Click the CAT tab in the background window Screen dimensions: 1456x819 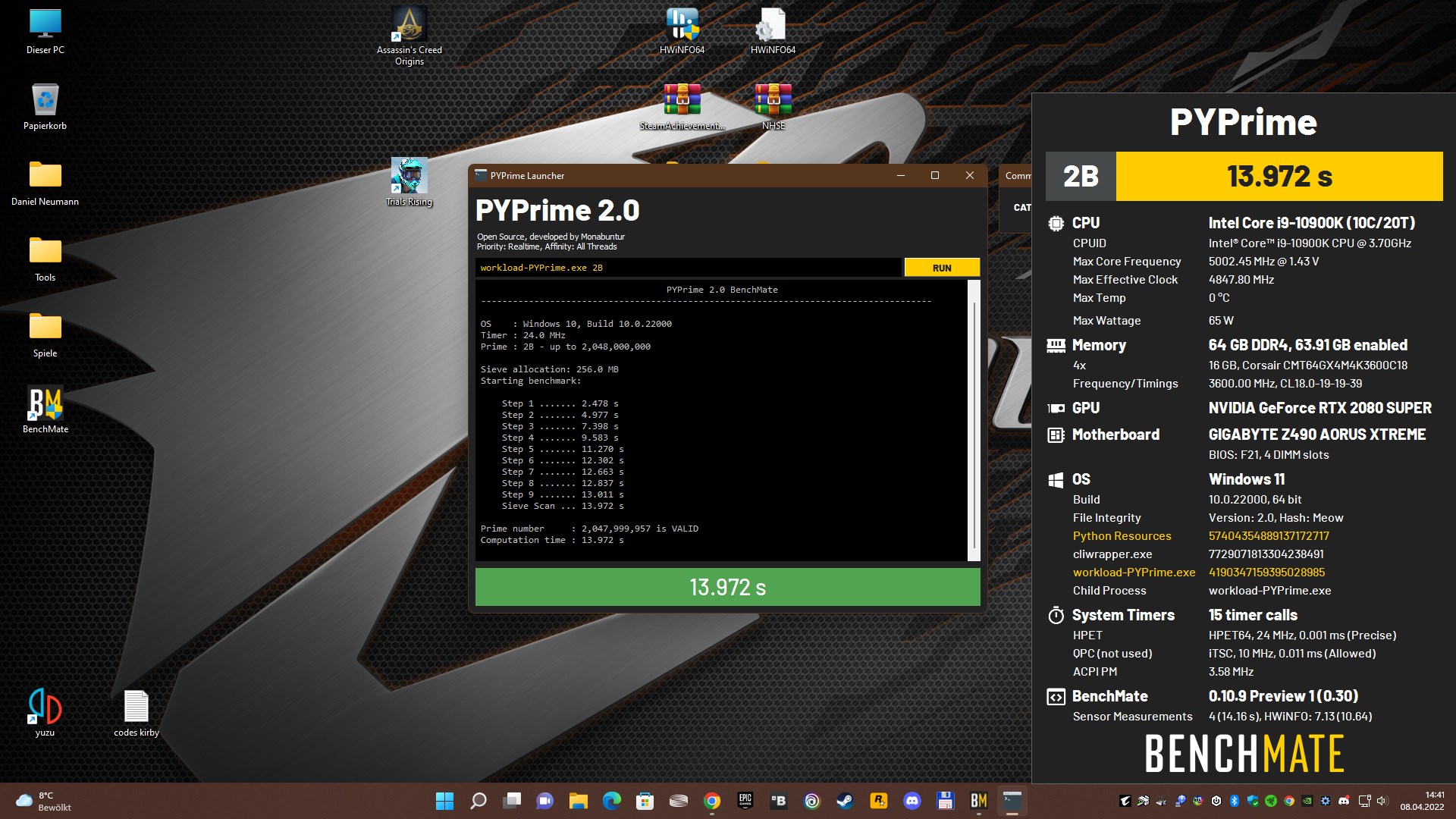pos(1021,207)
